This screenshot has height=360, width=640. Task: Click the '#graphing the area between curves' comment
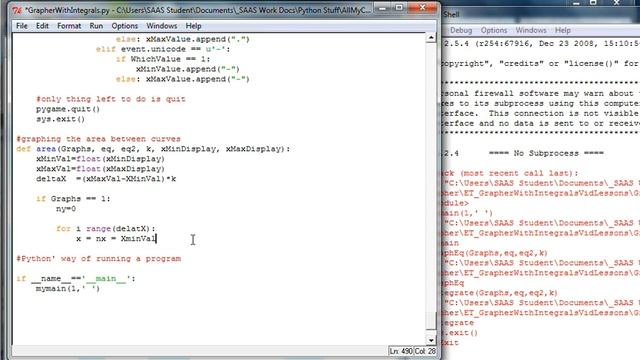[x=98, y=139]
